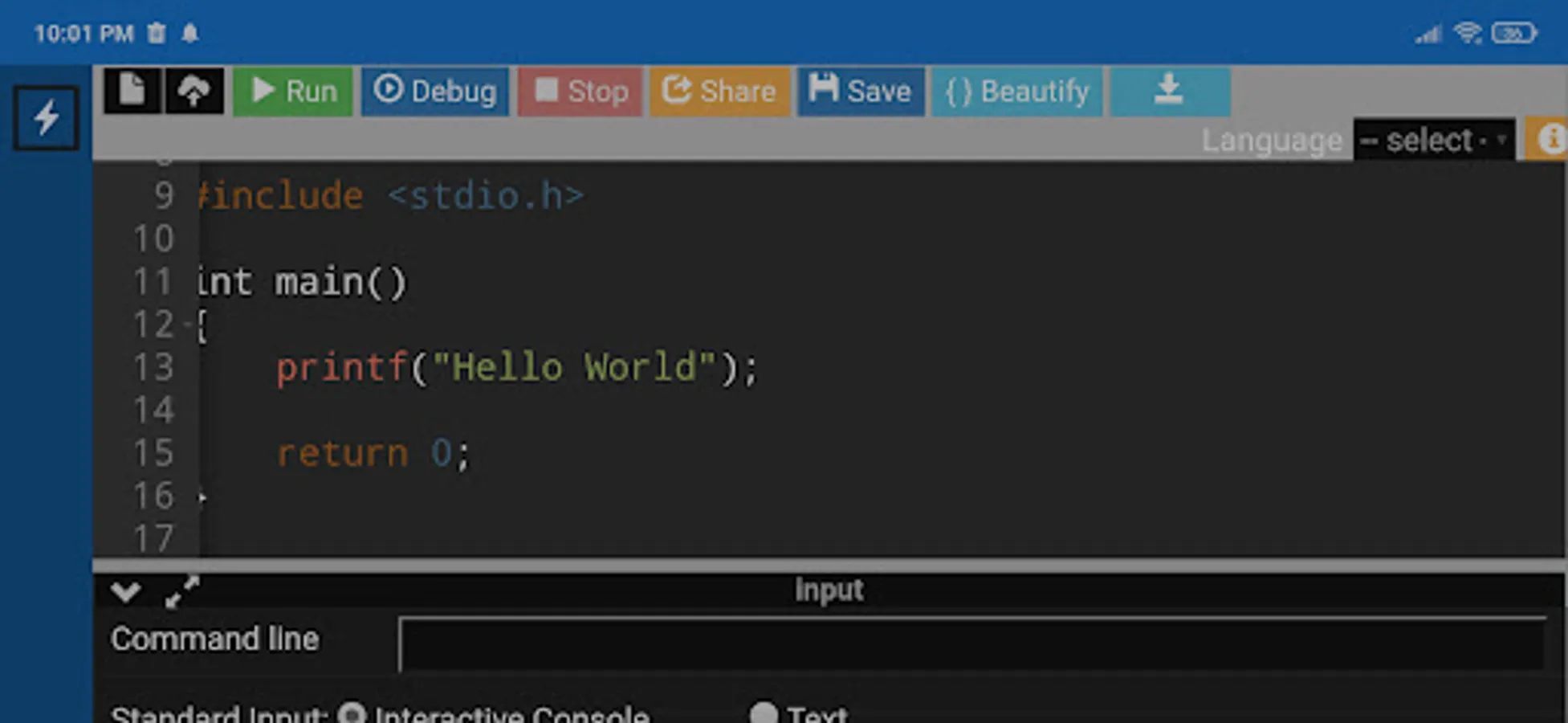
Task: Click the int main() line
Action: [303, 282]
